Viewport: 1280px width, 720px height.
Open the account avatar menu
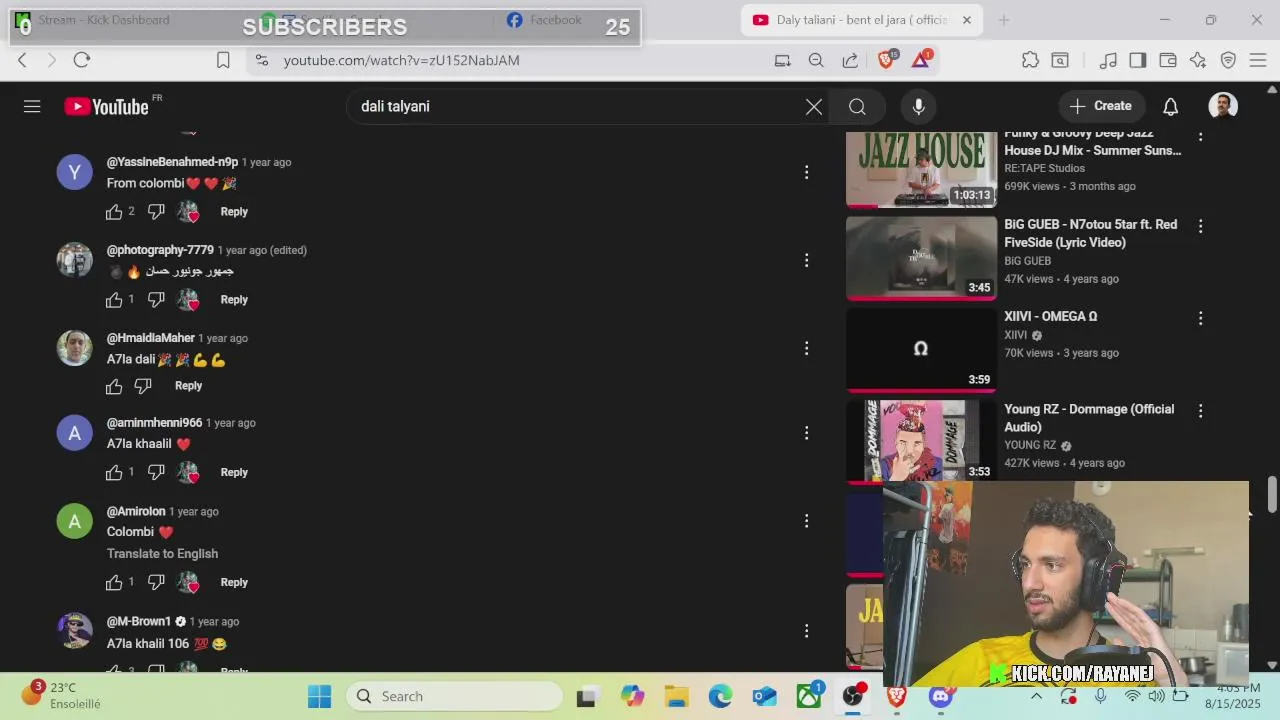(x=1223, y=106)
